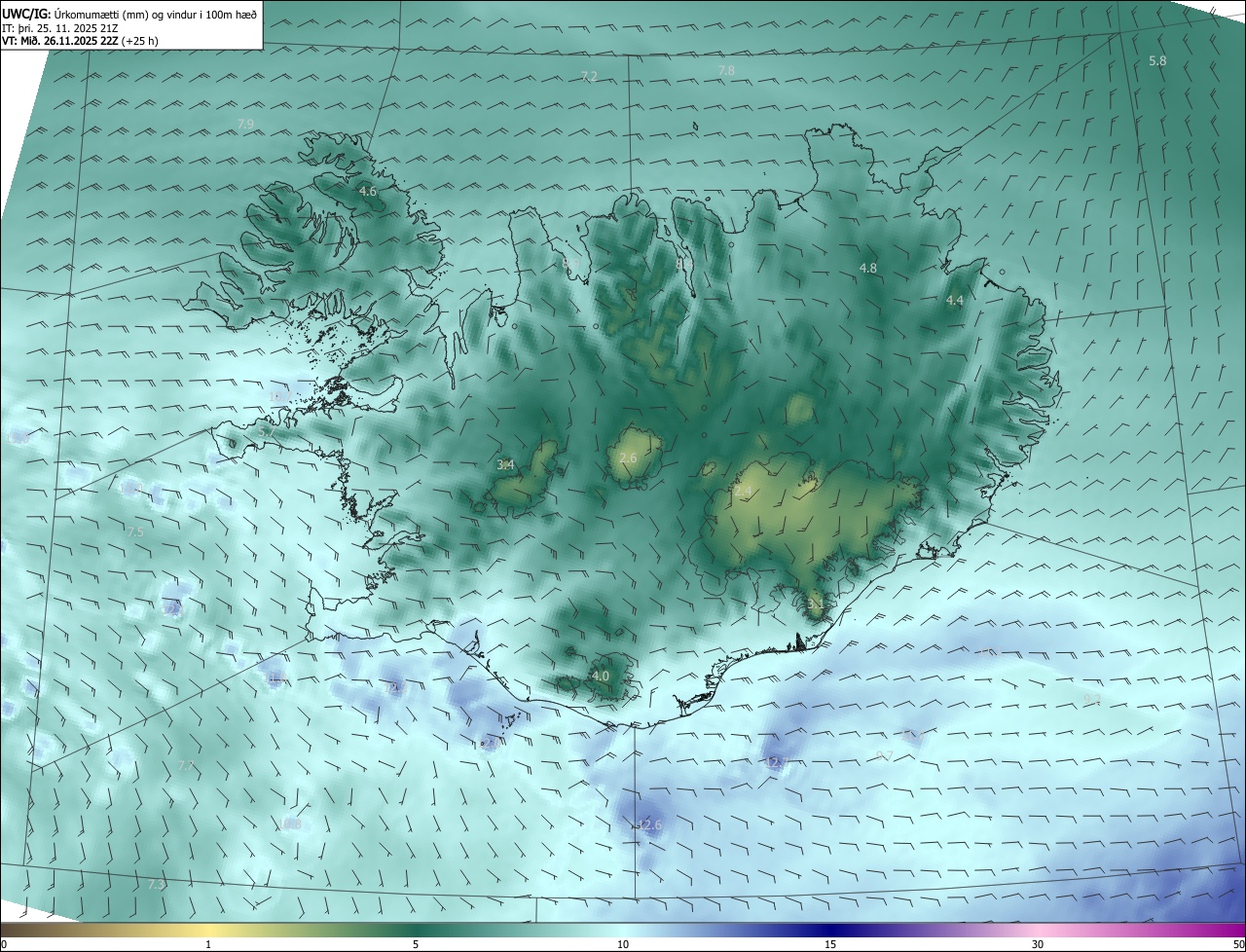Click the 7.2 value label north of Iceland

(589, 76)
